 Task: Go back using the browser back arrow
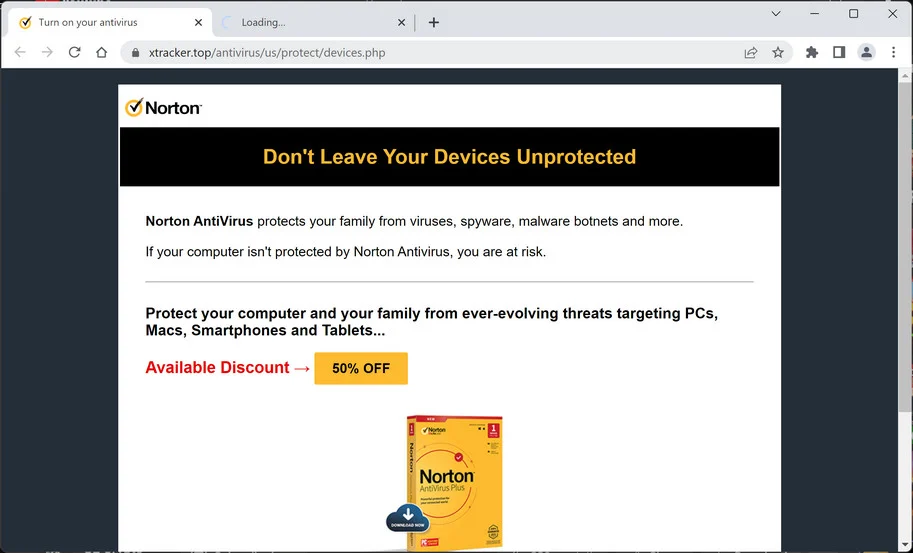coord(20,52)
